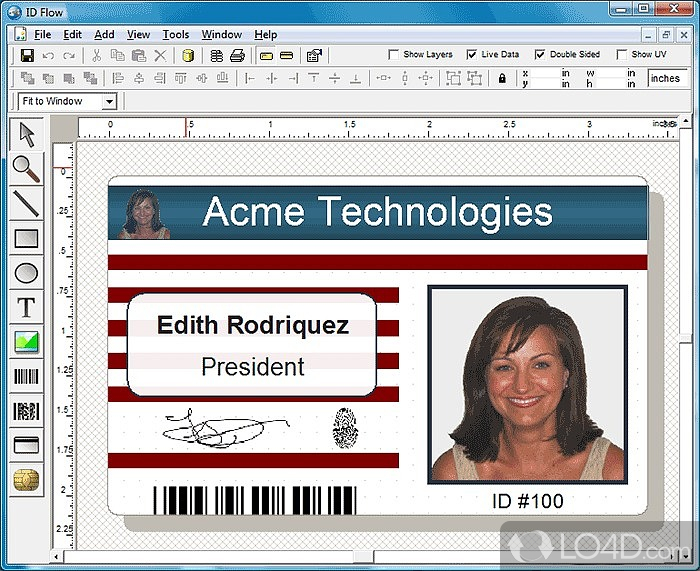Enable the Show UV checkbox
700x571 pixels.
(x=621, y=54)
